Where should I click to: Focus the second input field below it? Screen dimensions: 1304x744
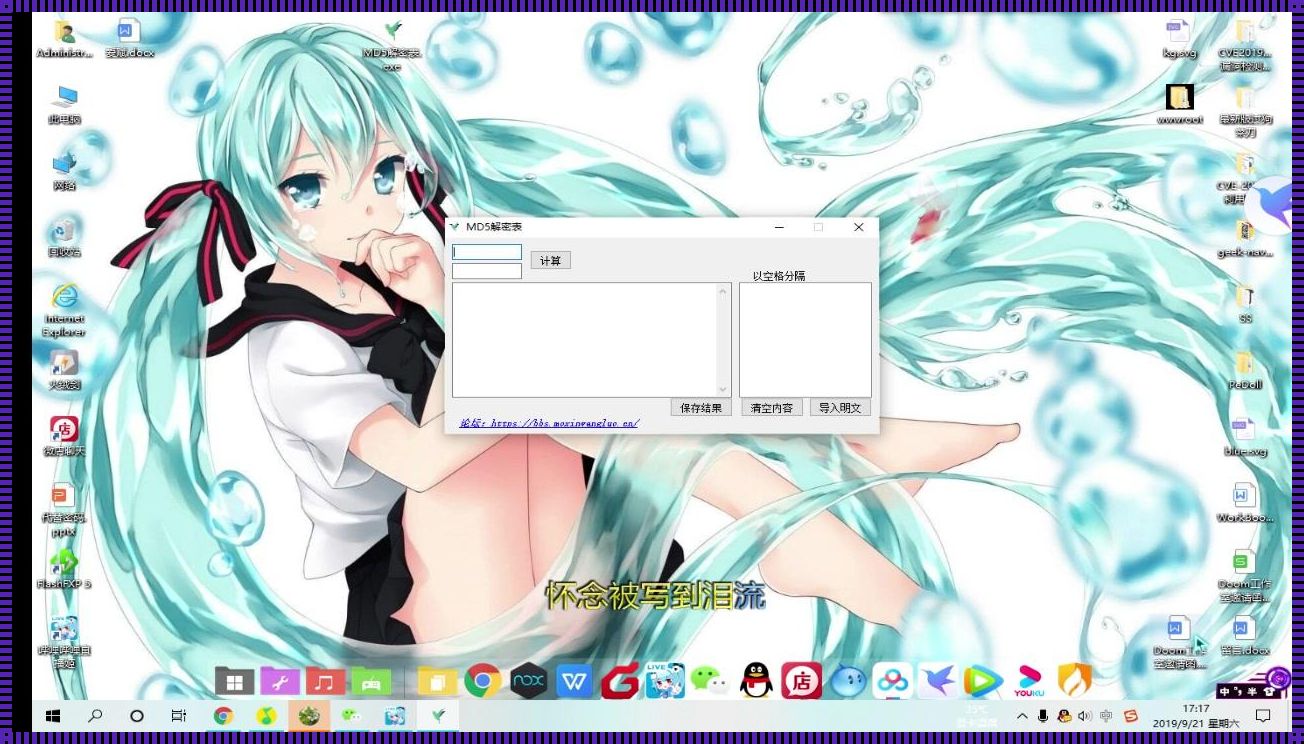(x=487, y=271)
